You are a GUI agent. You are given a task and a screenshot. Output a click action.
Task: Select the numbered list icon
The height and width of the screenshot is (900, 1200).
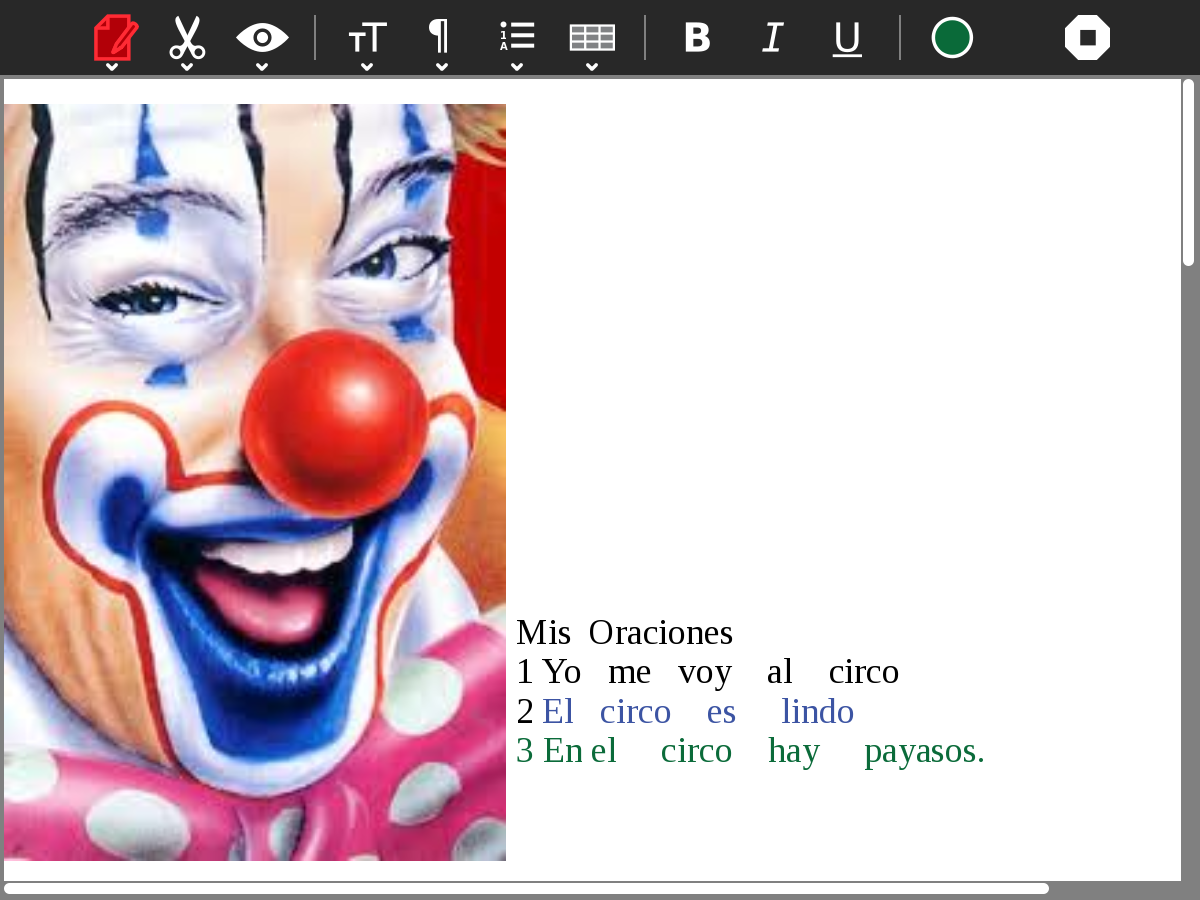point(516,37)
